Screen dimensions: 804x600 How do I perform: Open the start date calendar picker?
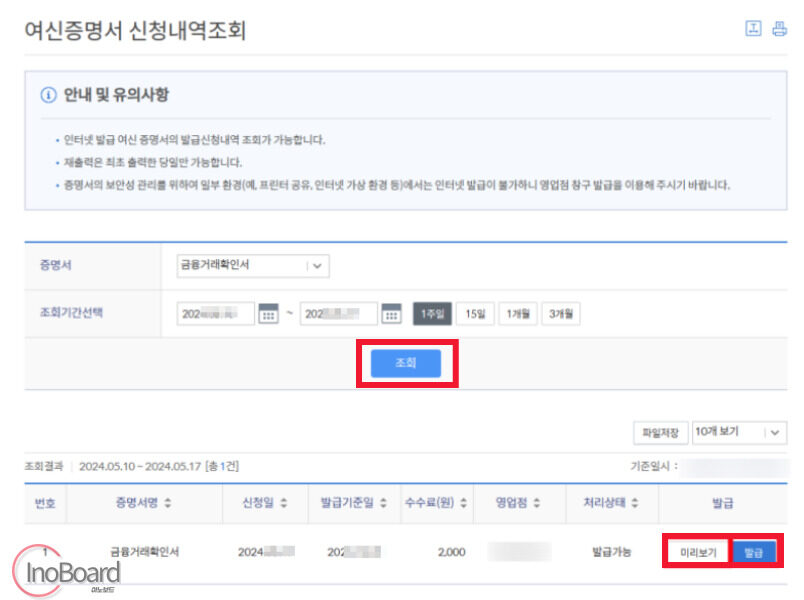[x=268, y=313]
